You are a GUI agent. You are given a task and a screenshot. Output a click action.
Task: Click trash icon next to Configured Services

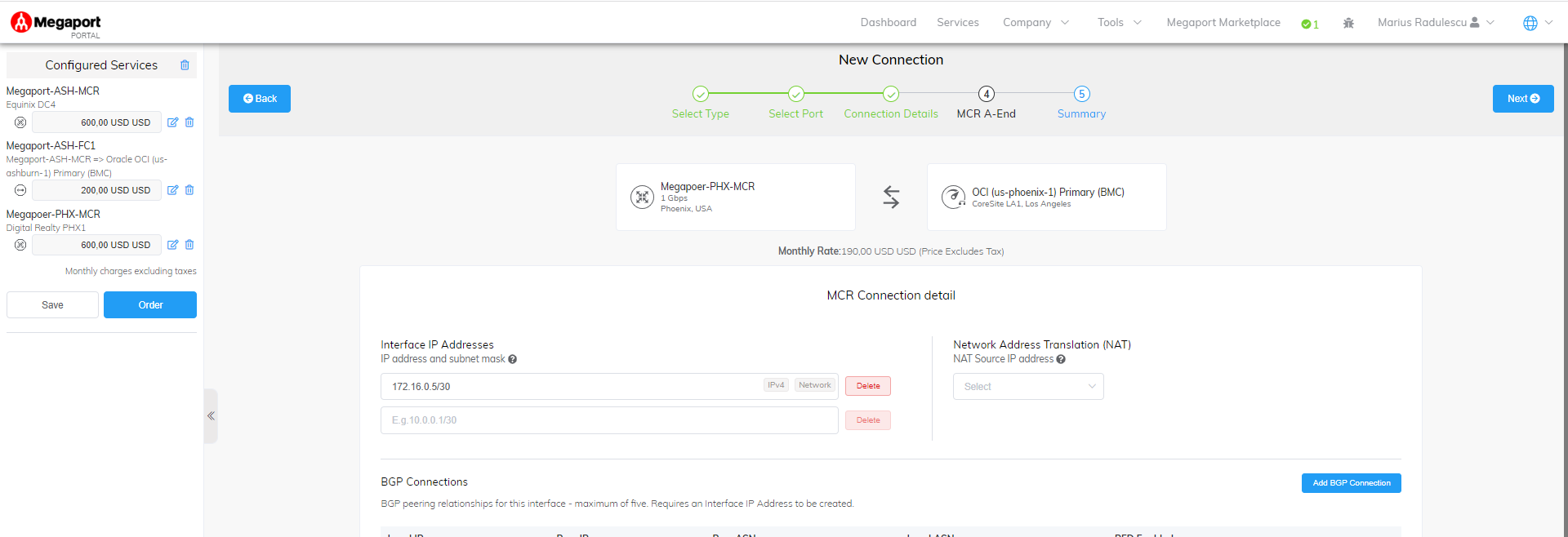pyautogui.click(x=185, y=65)
